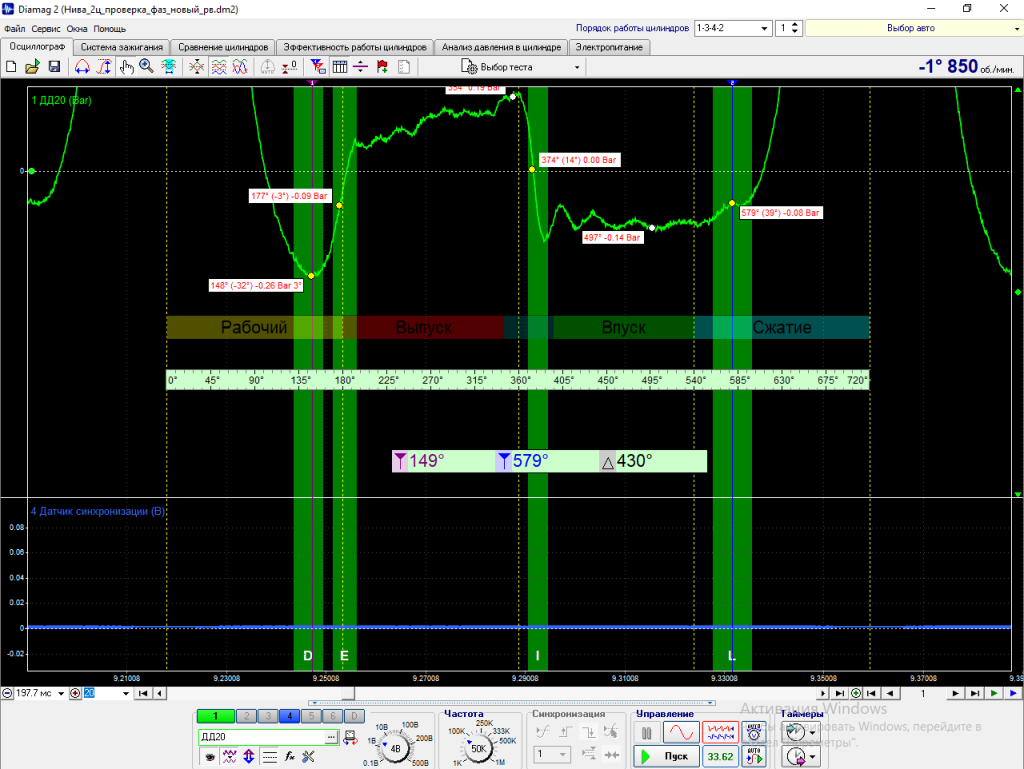
Task: Increase the cylinder number stepper
Action: point(795,25)
